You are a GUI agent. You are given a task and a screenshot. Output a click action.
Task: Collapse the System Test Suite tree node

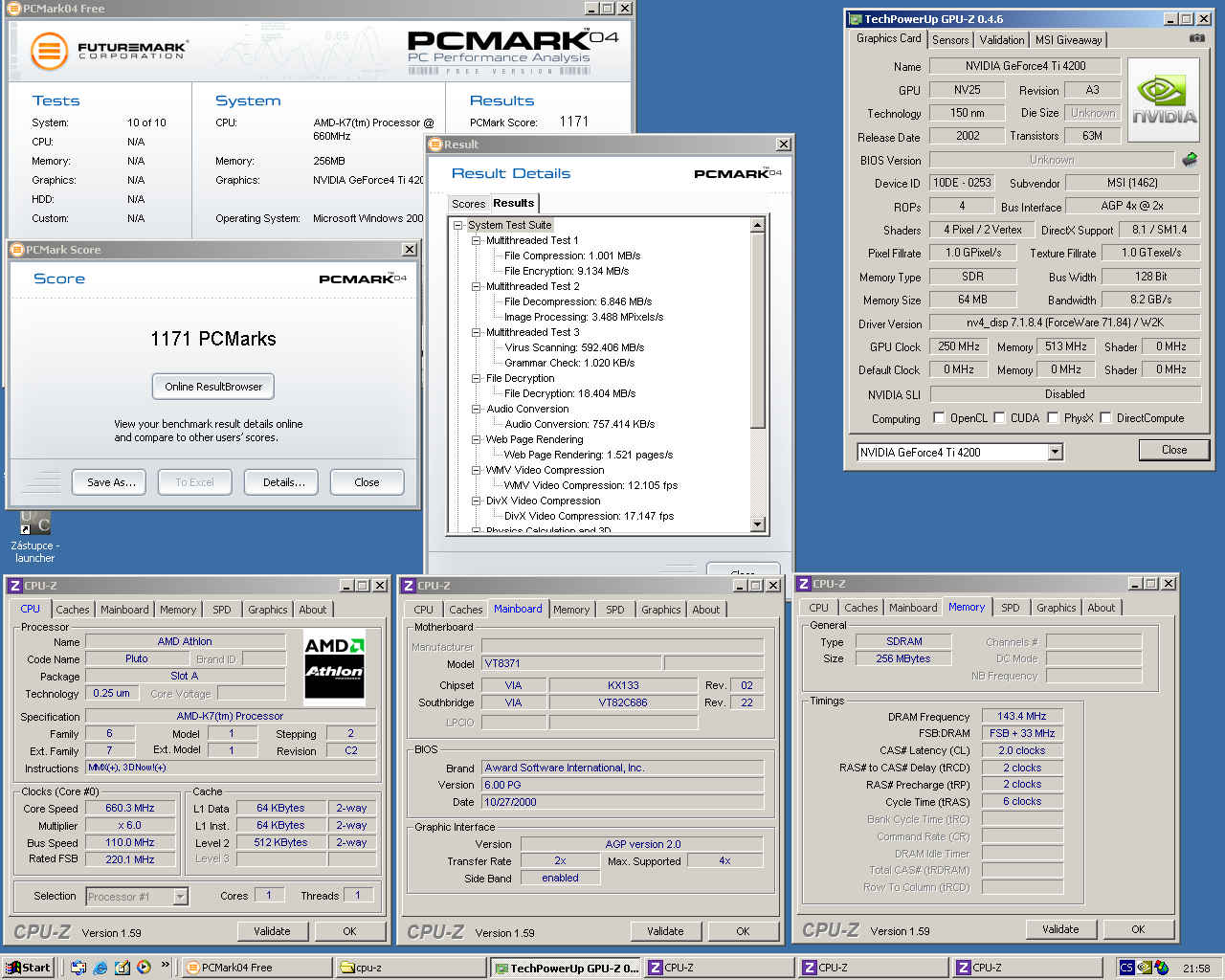point(457,226)
